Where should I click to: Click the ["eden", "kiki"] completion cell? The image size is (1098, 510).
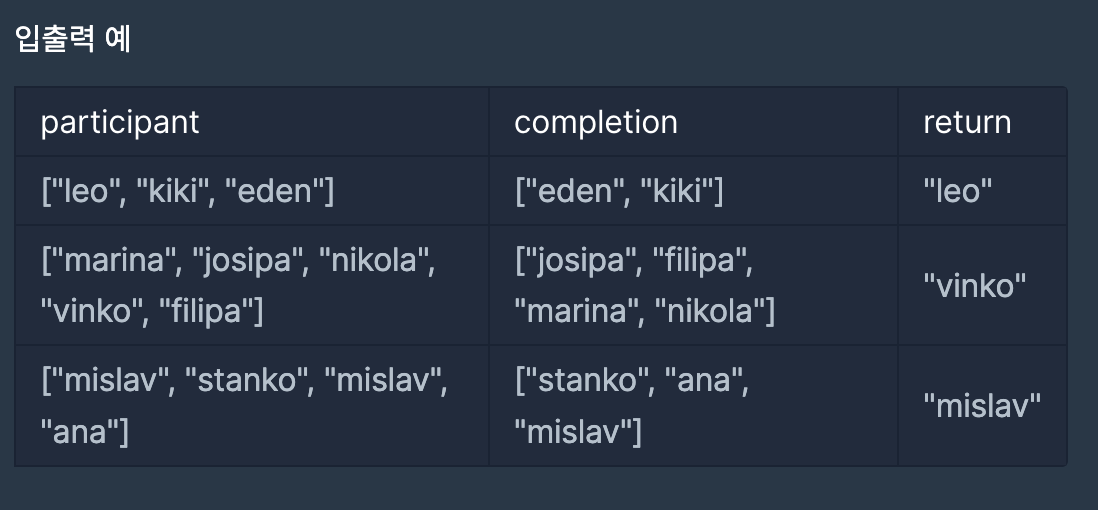693,191
